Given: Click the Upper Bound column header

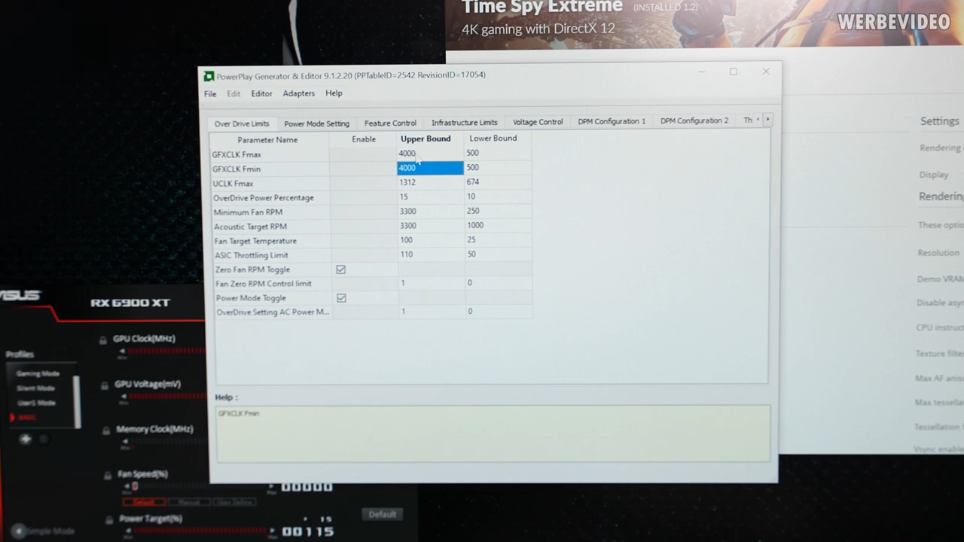Looking at the screenshot, I should pyautogui.click(x=425, y=139).
